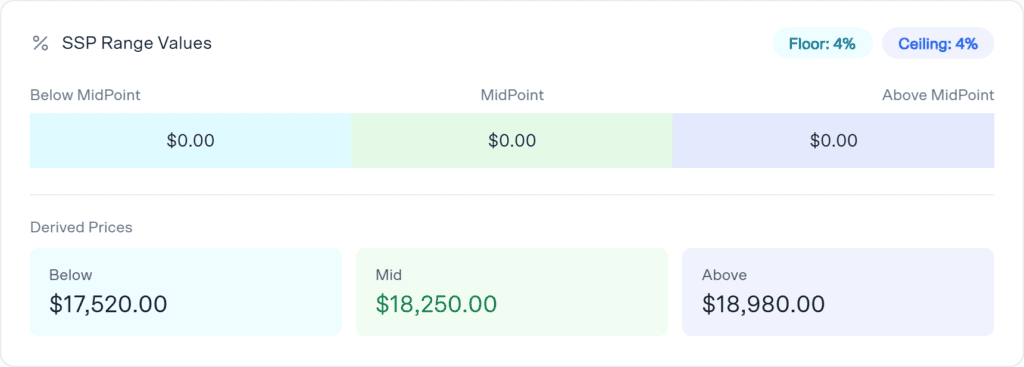Click the SSP Range Values heading
The image size is (1024, 367).
point(137,44)
